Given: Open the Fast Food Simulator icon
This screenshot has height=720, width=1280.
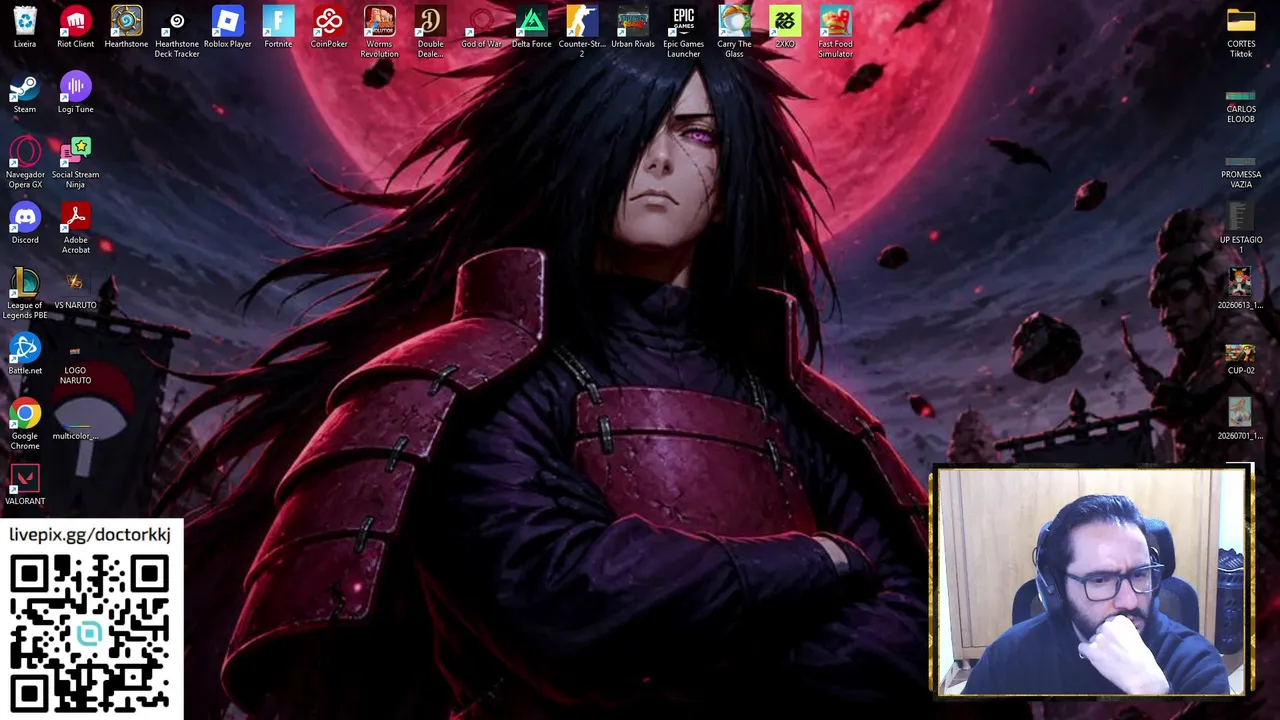Looking at the screenshot, I should pos(835,21).
